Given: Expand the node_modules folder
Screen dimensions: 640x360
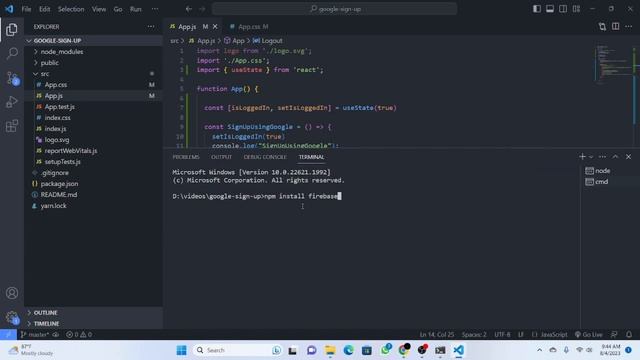Looking at the screenshot, I should [93, 51].
